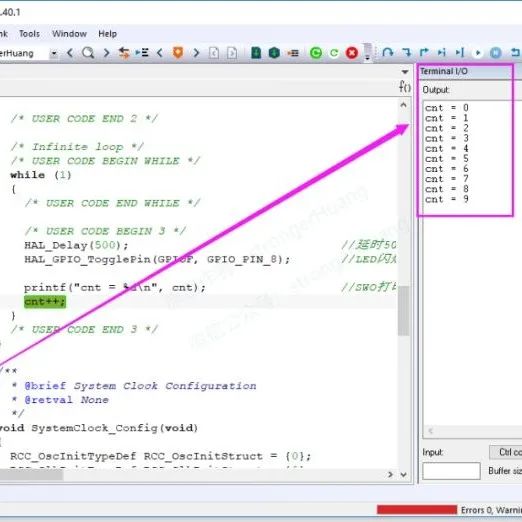The image size is (522, 522).
Task: Select the Terminal I/O panel title
Action: 443,71
